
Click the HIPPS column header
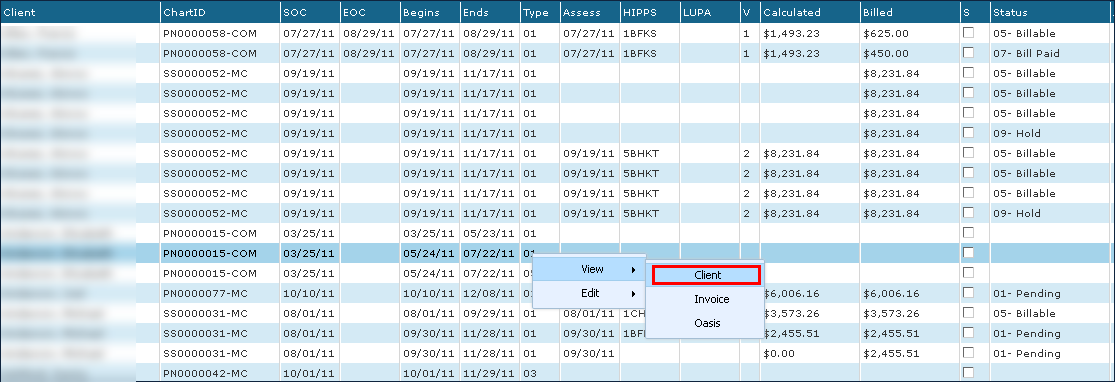click(649, 12)
